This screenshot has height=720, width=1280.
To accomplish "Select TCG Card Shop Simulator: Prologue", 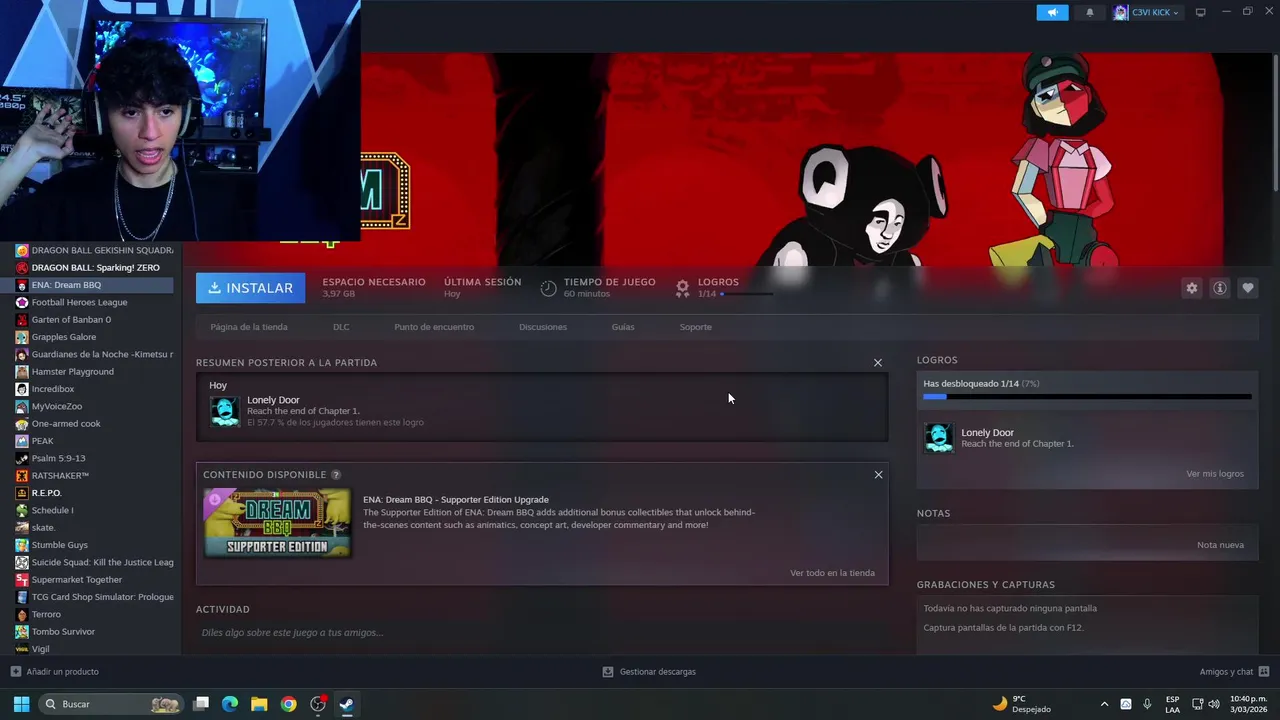I will 94,597.
